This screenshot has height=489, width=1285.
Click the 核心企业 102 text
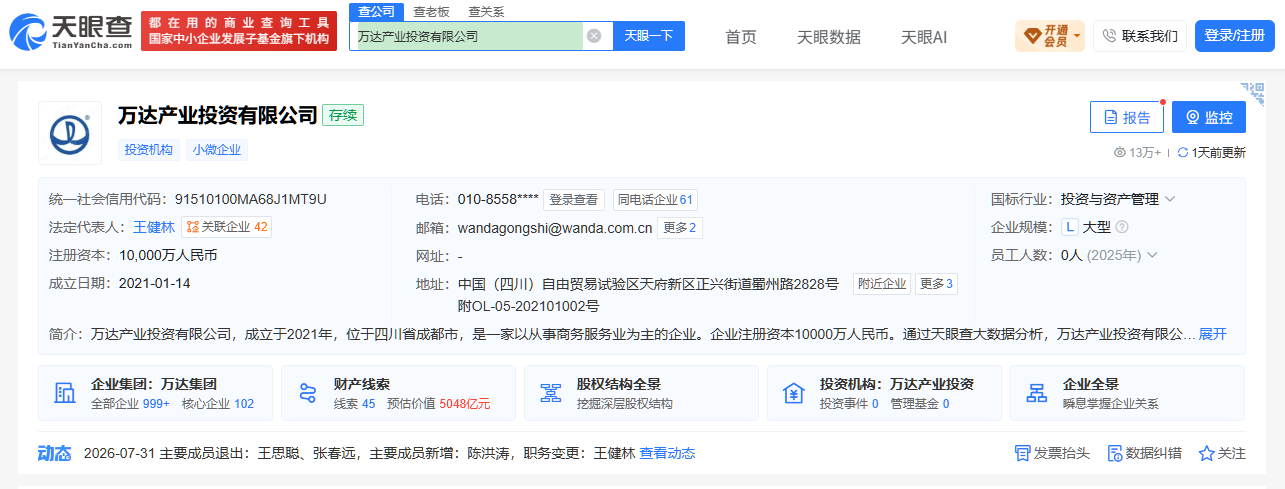[217, 404]
